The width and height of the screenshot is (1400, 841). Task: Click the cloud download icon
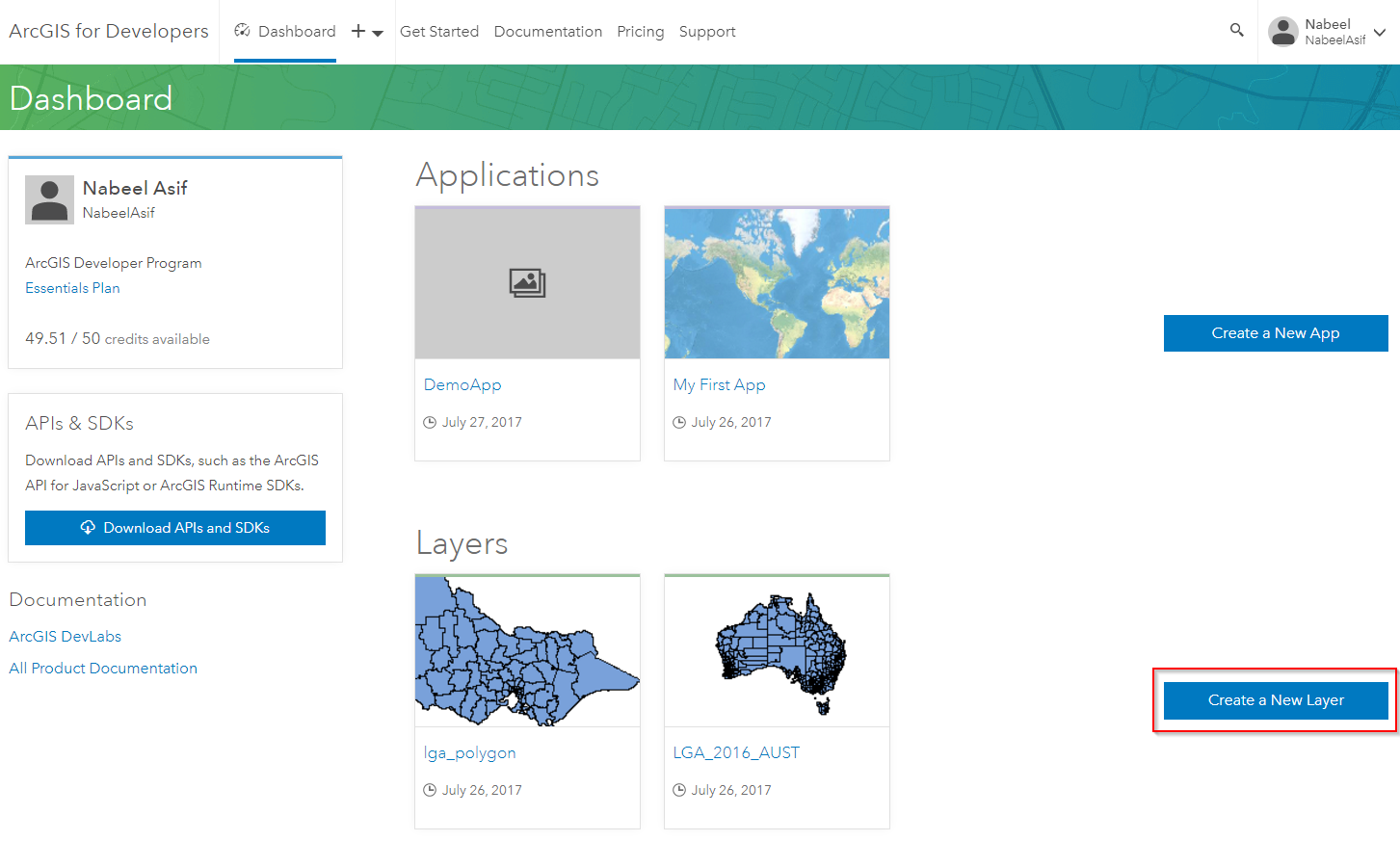point(88,527)
